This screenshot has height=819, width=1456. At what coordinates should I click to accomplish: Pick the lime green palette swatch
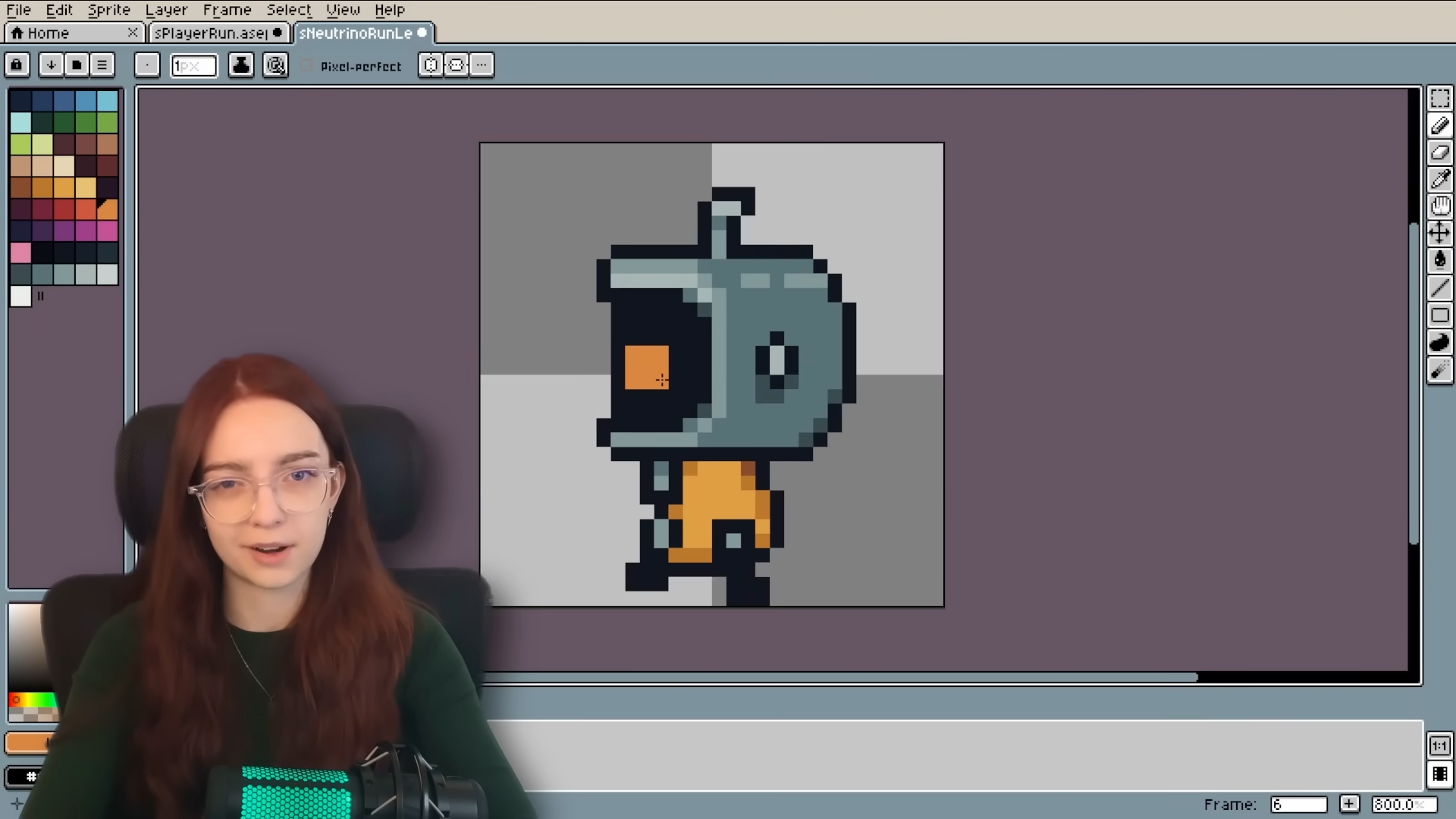pos(20,144)
